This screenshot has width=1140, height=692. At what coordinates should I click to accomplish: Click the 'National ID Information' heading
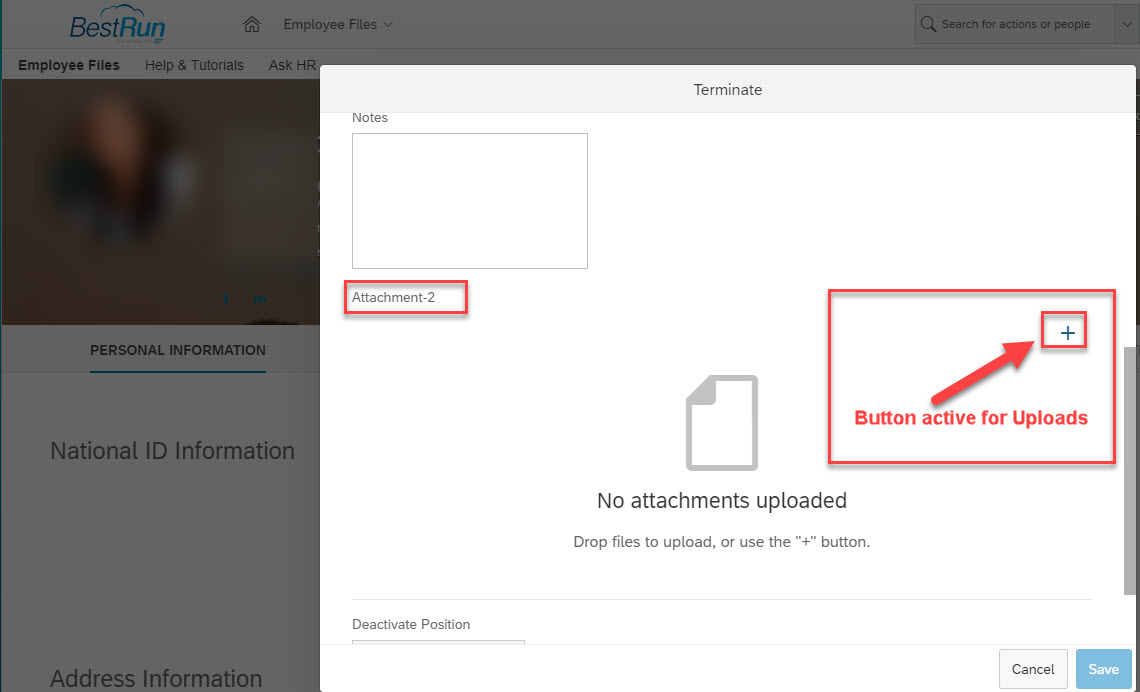(x=172, y=451)
